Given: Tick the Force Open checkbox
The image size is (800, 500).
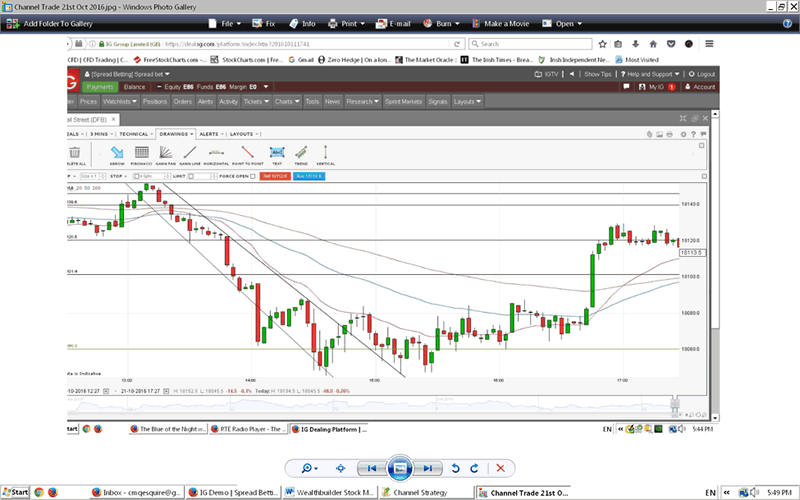Looking at the screenshot, I should click(x=254, y=176).
